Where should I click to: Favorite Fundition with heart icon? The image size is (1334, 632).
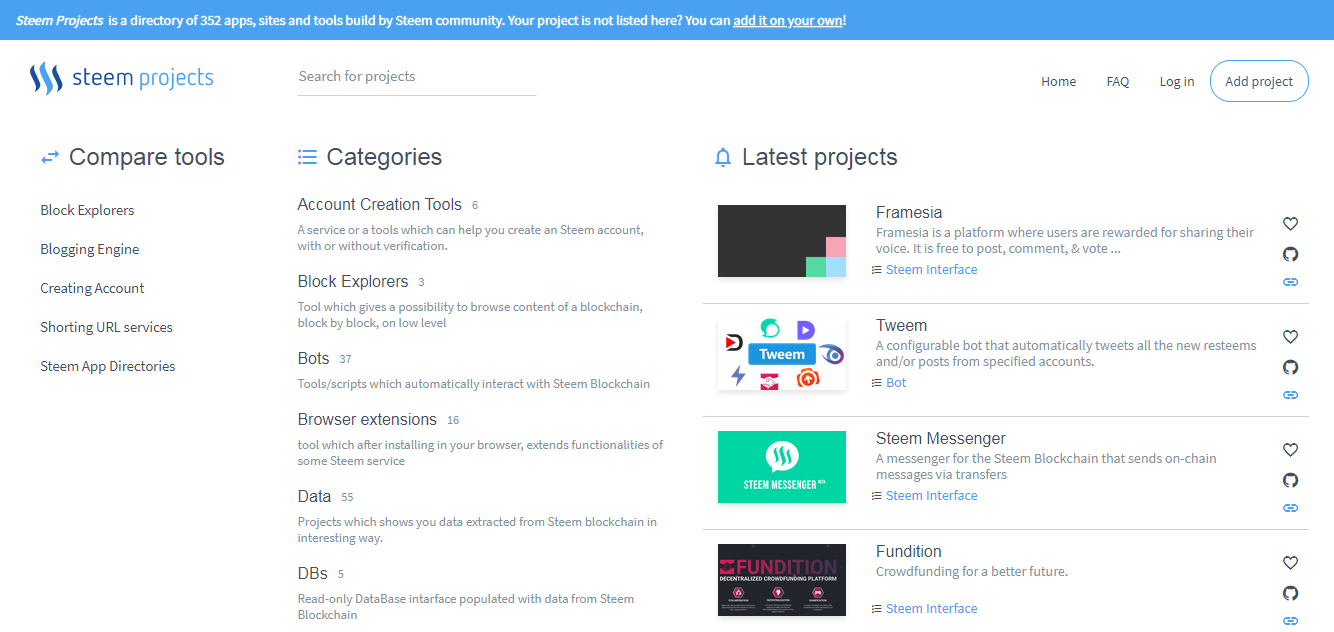[x=1290, y=563]
